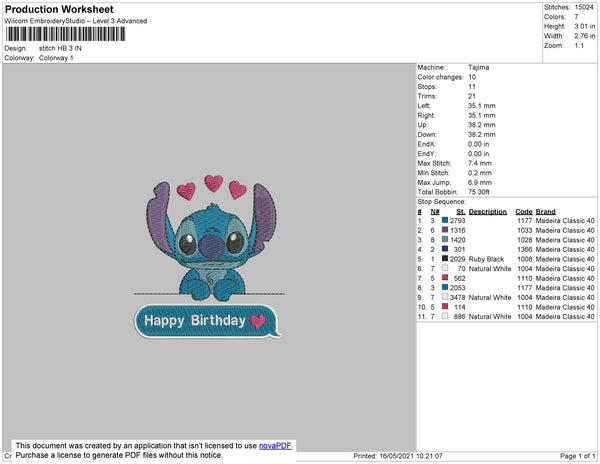The image size is (600, 464).
Task: Click the pink swatch for stop 7
Action: pos(445,278)
